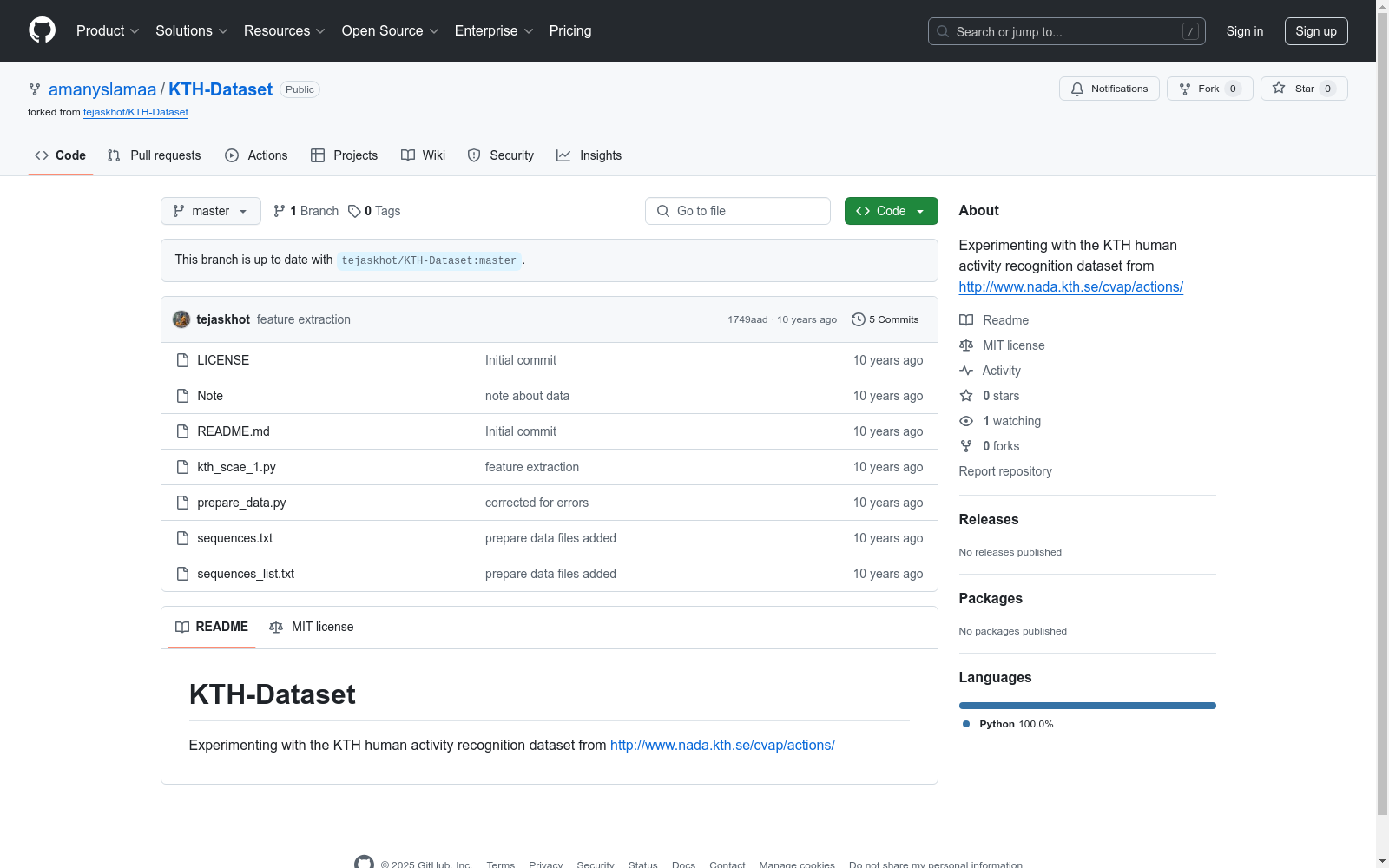Viewport: 1389px width, 868px height.
Task: Click file icon next to sequences.txt
Action: pos(182,538)
